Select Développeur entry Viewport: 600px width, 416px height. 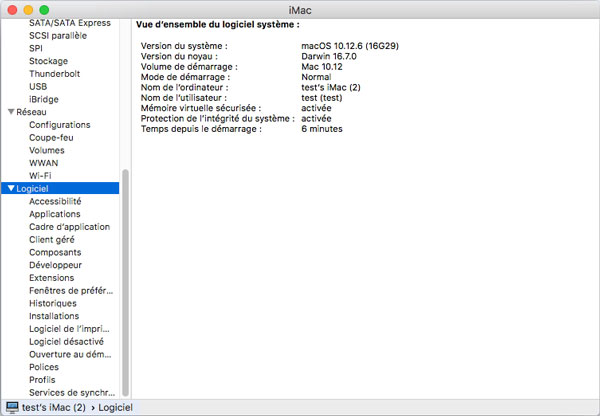[55, 265]
